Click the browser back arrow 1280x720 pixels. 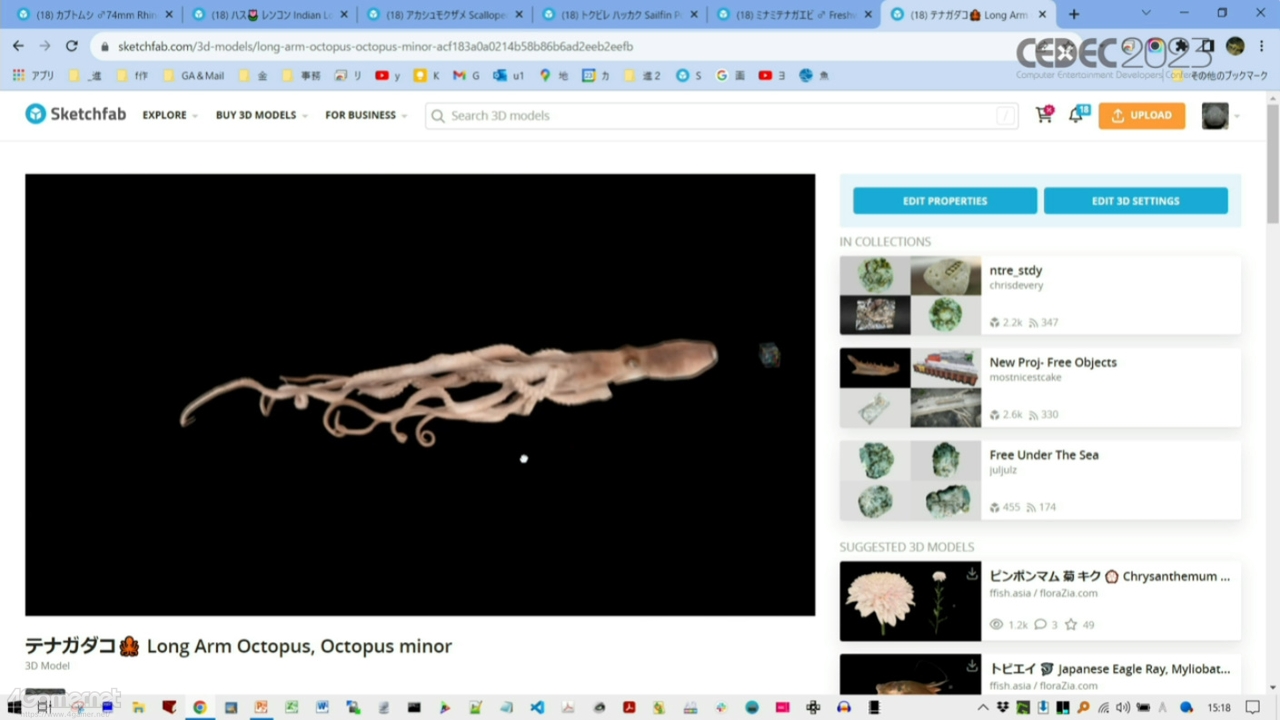[x=18, y=46]
